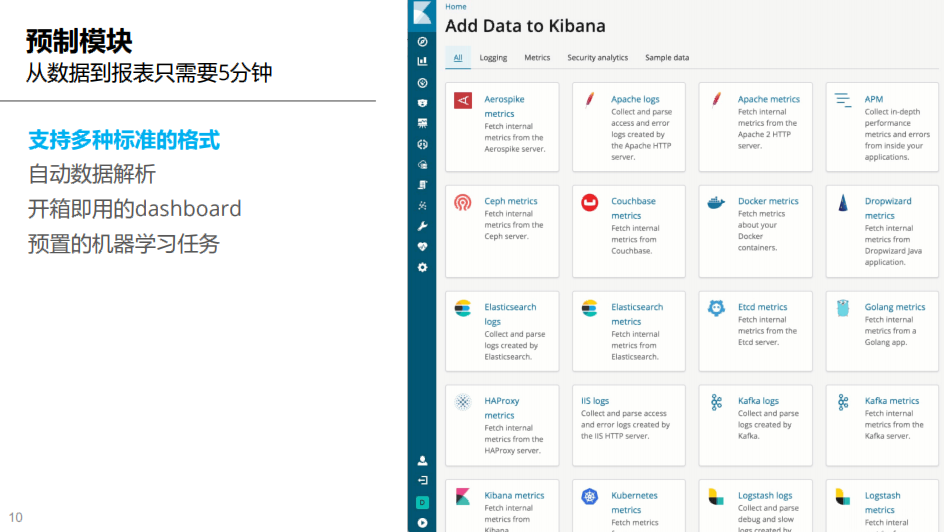The width and height of the screenshot is (944, 532).
Task: Switch to the Logging tab
Action: point(493,58)
